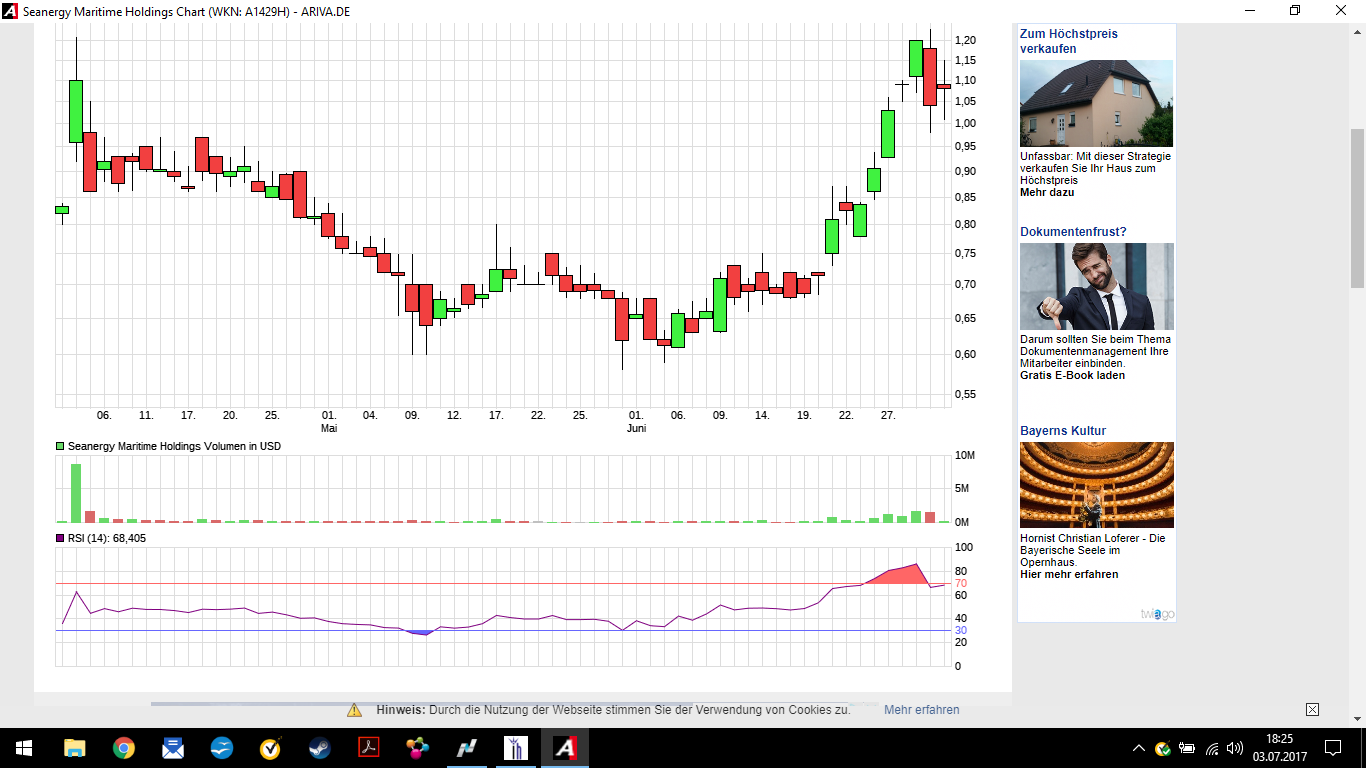Click 'Gratis E-Book laden' link
Image resolution: width=1366 pixels, height=768 pixels.
(1072, 375)
